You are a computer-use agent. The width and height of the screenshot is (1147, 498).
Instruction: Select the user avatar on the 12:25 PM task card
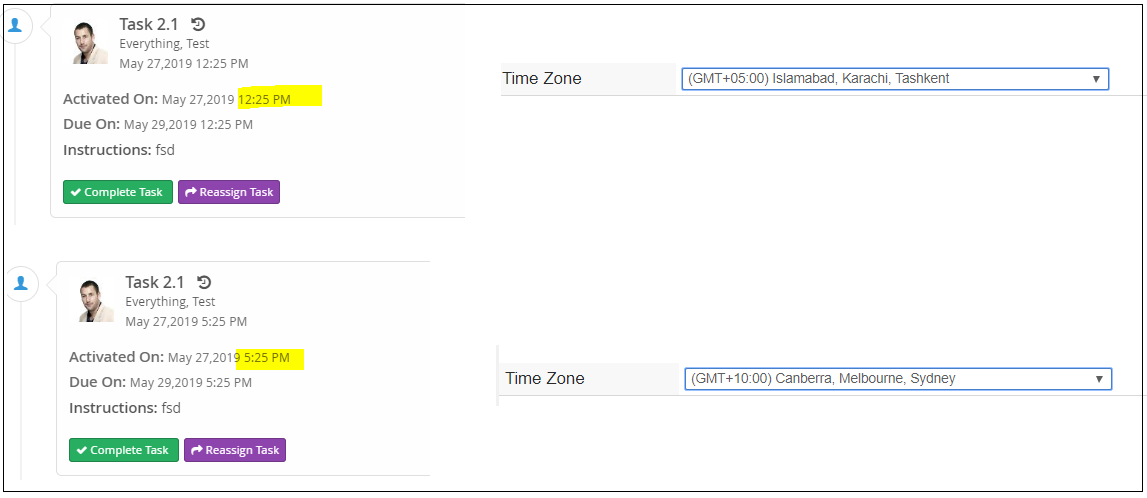pos(90,42)
